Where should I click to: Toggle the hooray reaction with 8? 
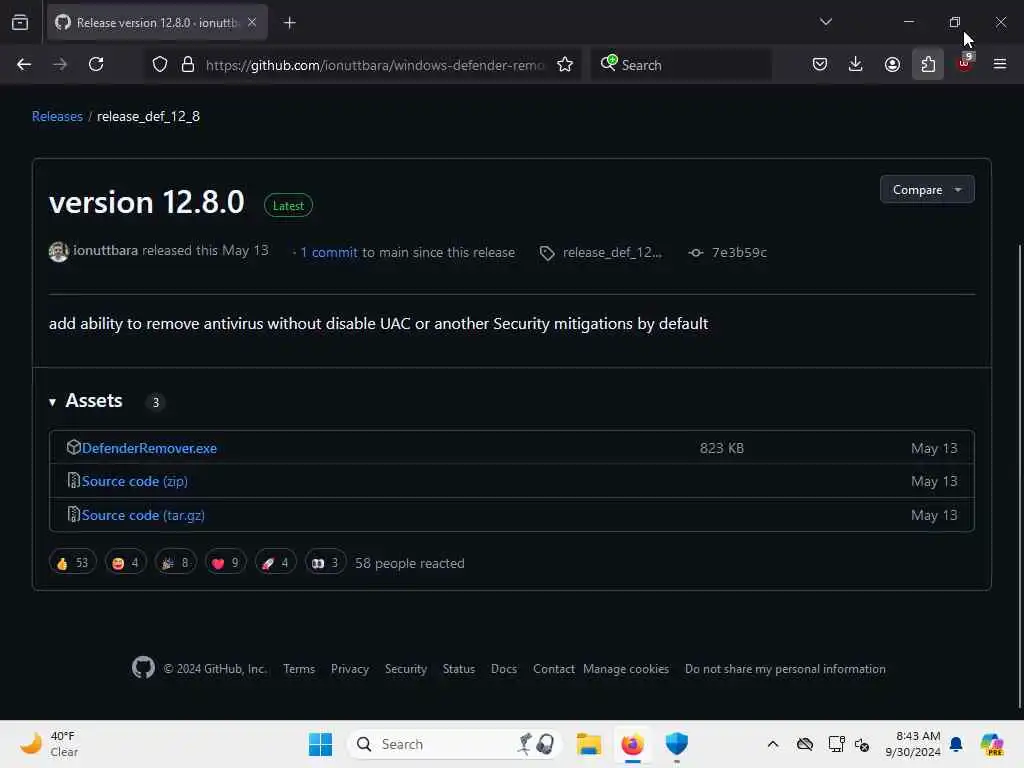coord(176,562)
